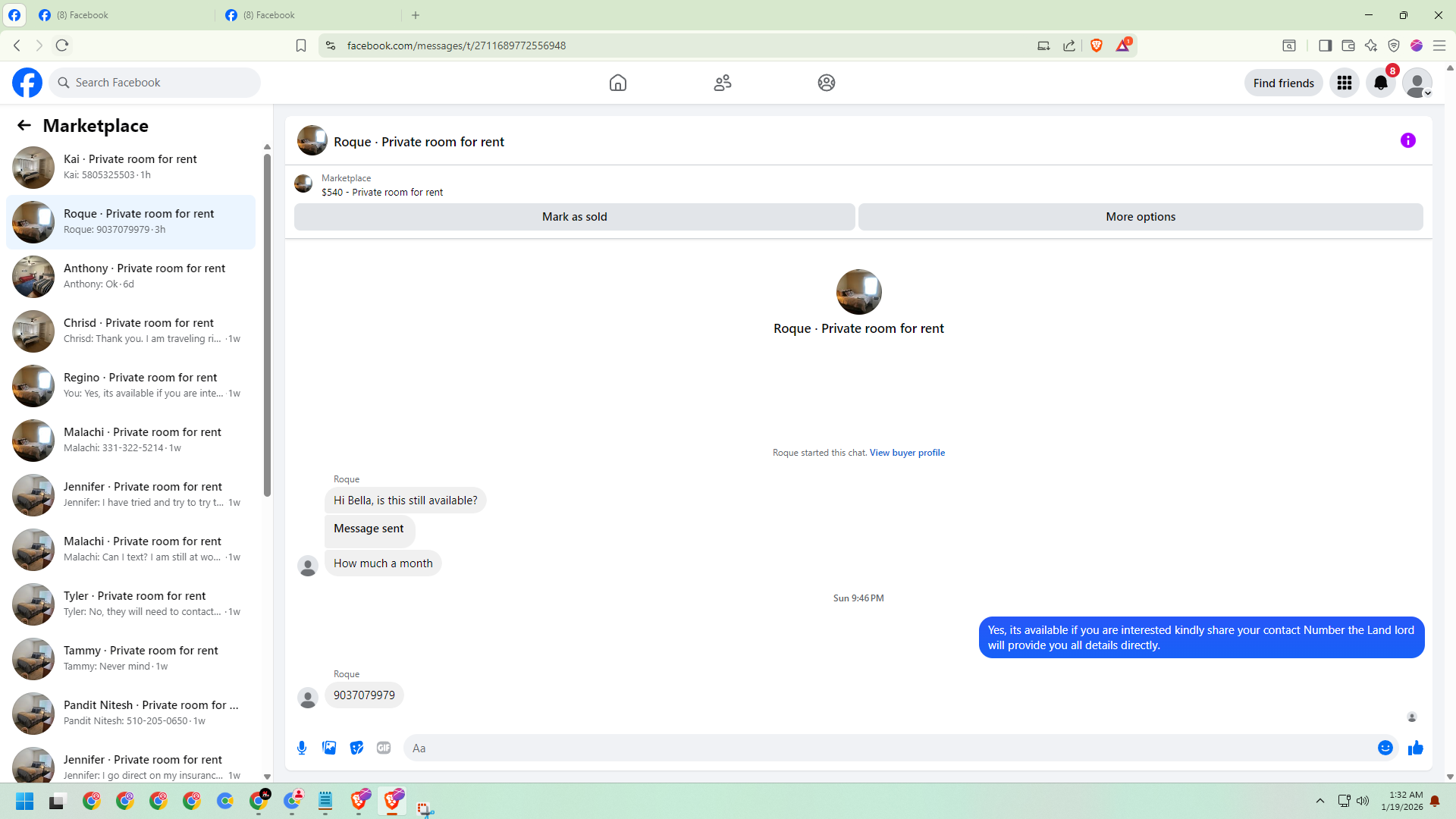Click the conversation list scroll-down arrow
1456x819 pixels.
point(267,777)
